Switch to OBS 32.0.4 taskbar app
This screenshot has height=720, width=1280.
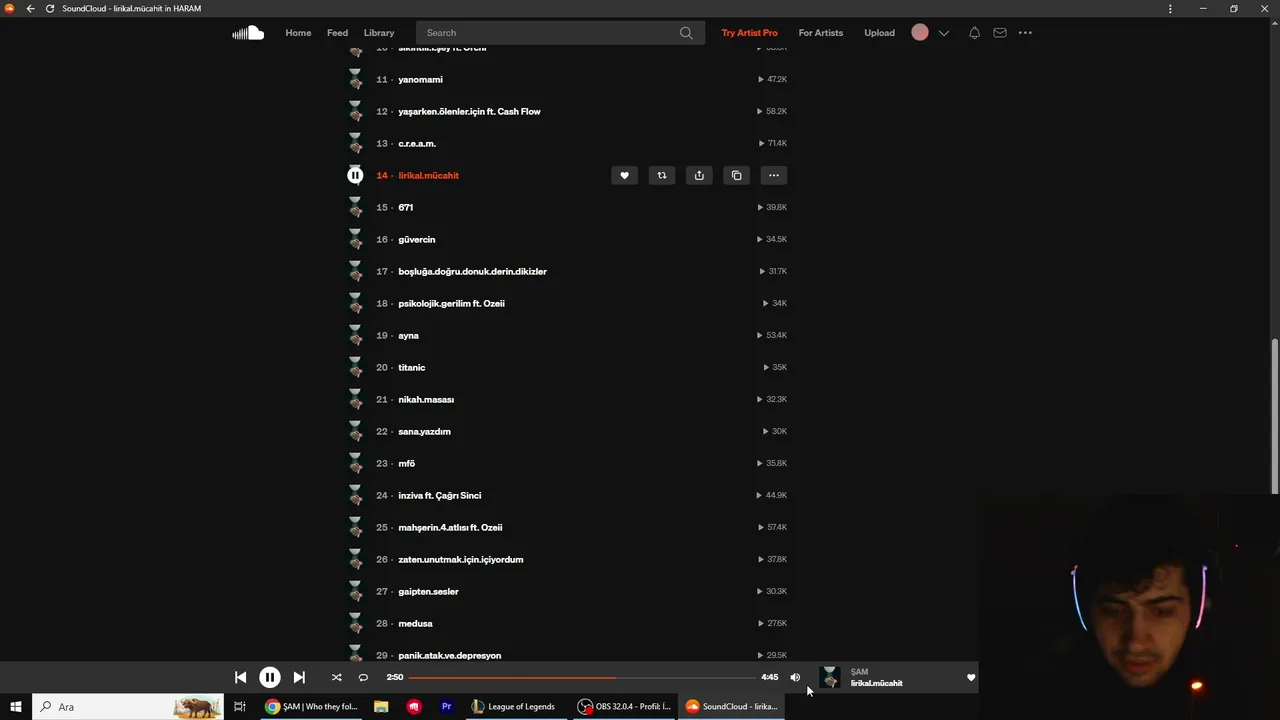pyautogui.click(x=624, y=707)
